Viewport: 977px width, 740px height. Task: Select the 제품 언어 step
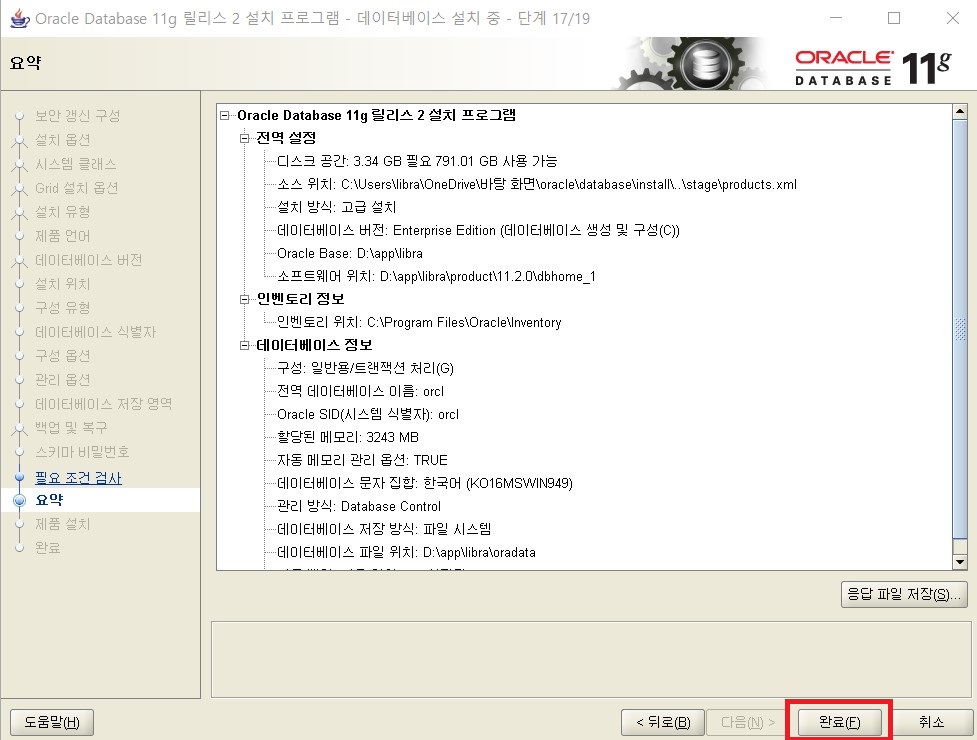62,236
